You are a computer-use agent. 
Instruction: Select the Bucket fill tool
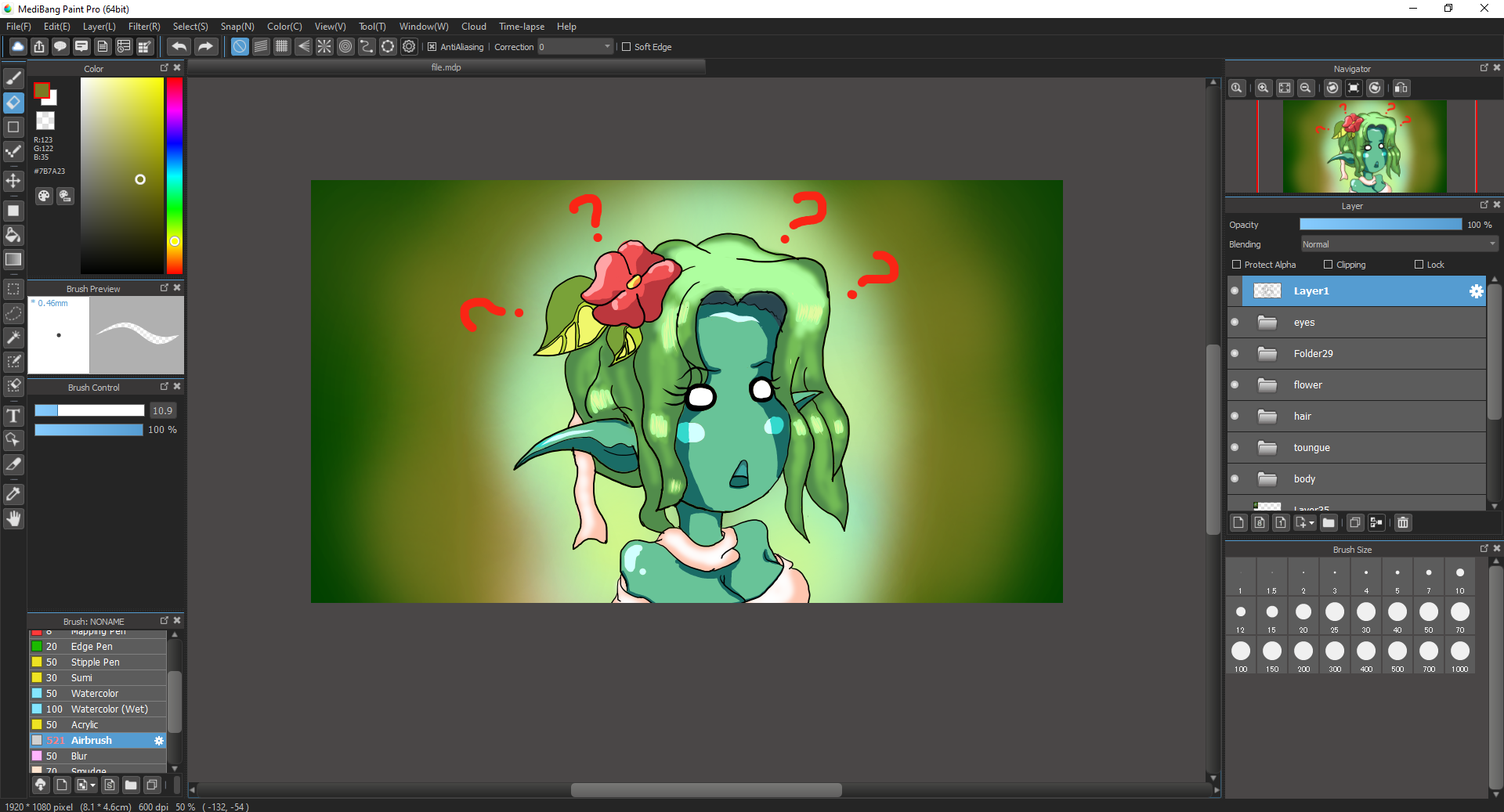pyautogui.click(x=13, y=235)
